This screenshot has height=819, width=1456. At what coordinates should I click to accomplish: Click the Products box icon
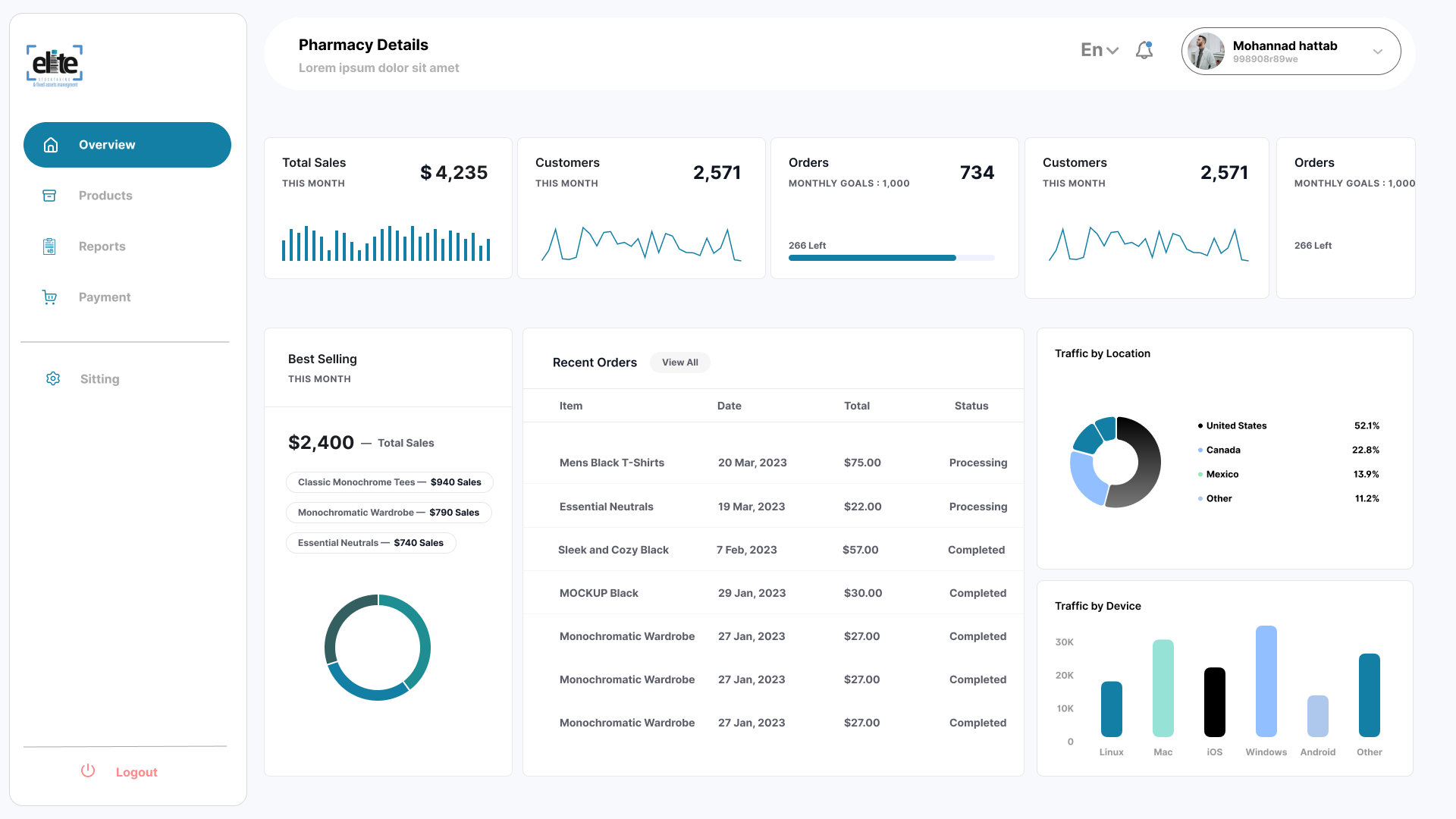coord(49,196)
